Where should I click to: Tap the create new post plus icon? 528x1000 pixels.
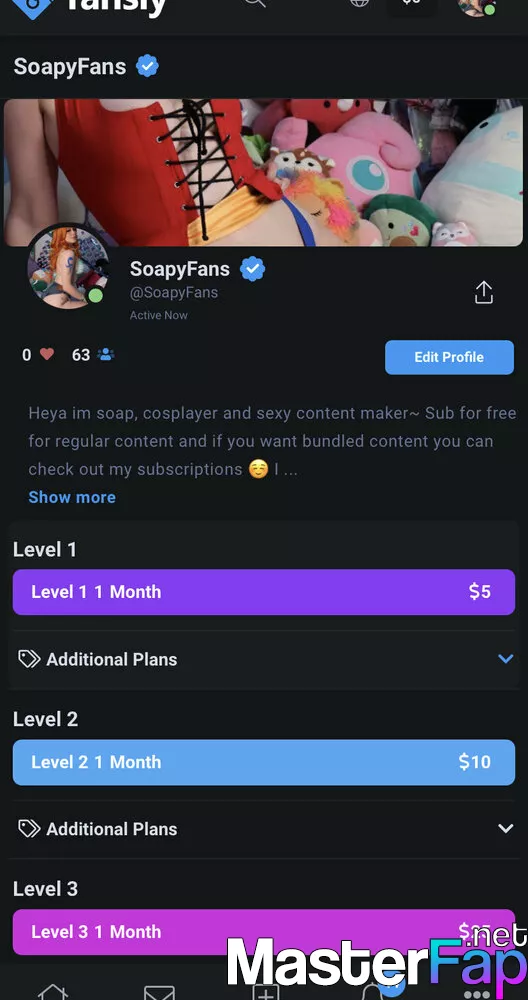click(265, 992)
